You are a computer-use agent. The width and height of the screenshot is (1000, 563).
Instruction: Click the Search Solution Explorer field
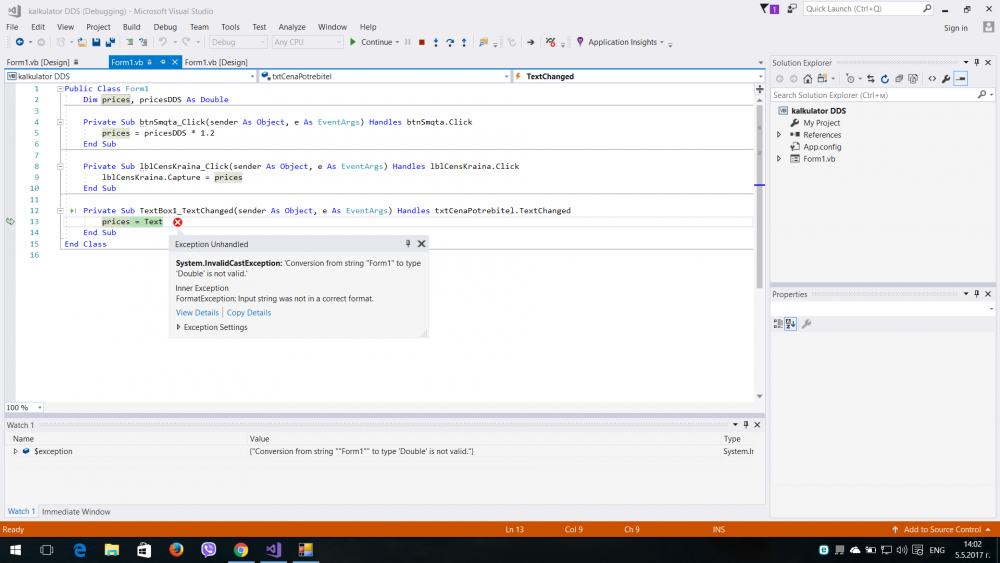[875, 95]
